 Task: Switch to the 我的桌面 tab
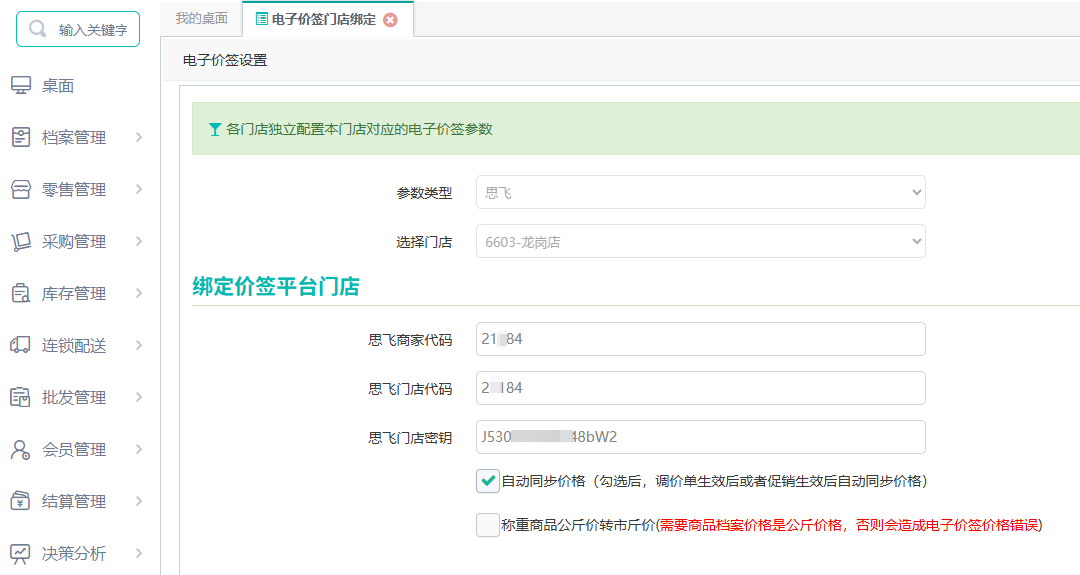(201, 19)
